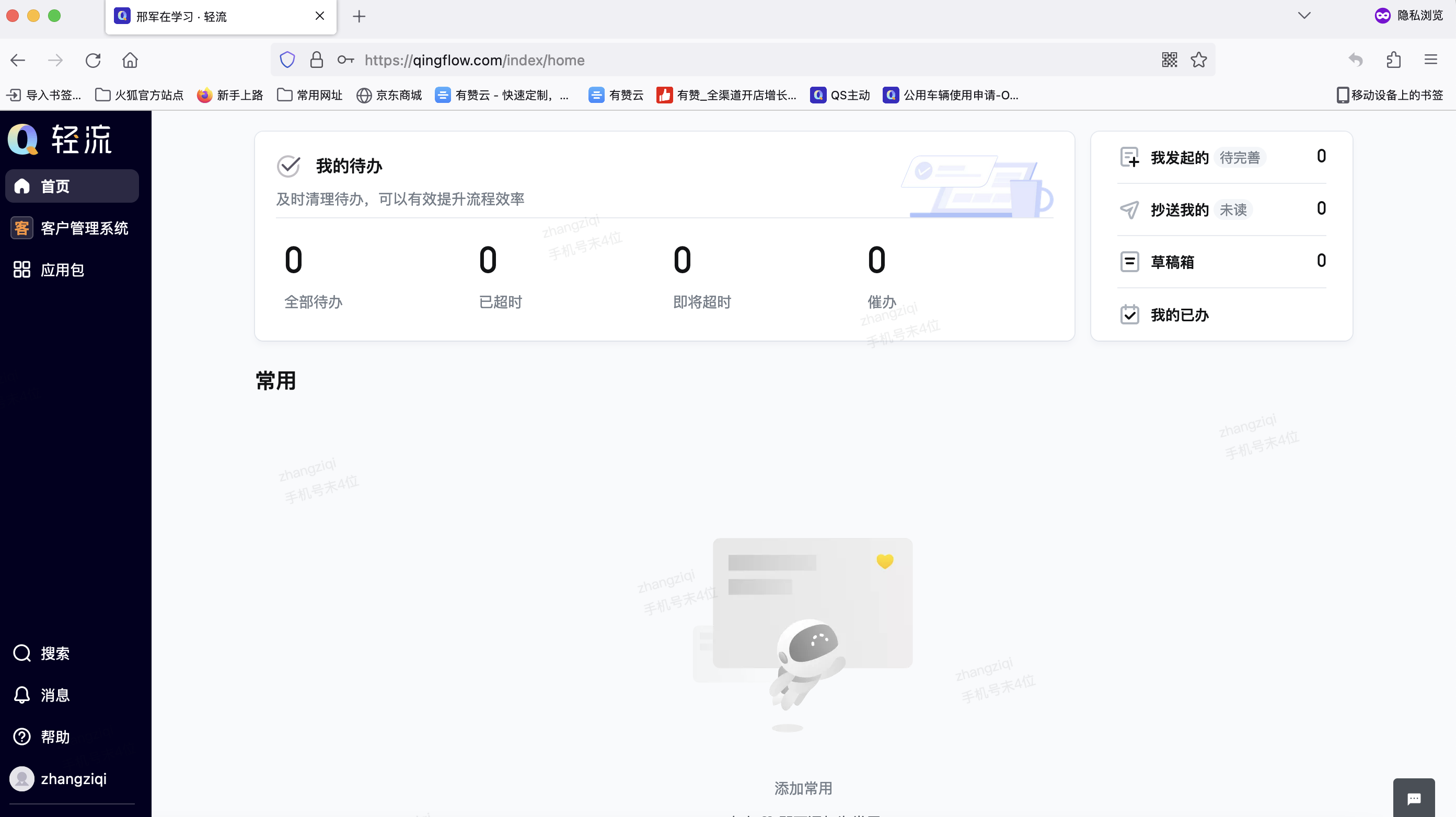Click the 我的待办 checkmark icon

[x=289, y=166]
